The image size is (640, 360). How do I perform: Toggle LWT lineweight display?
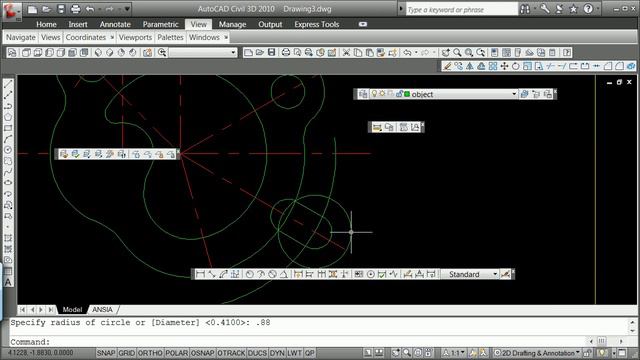(294, 353)
